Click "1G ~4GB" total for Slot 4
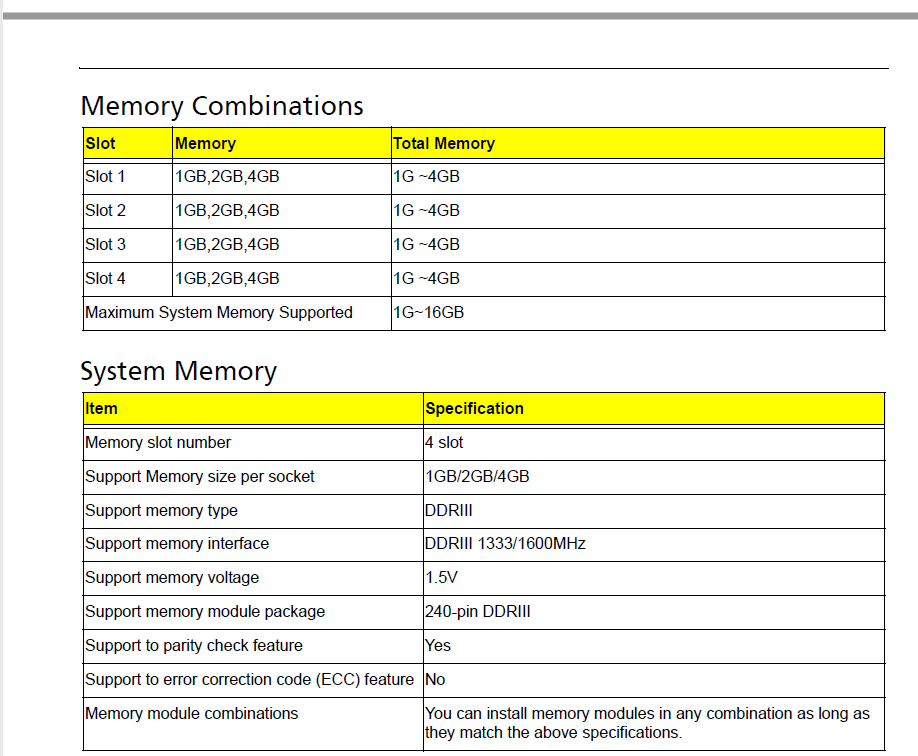Viewport: 918px width, 756px height. [426, 279]
